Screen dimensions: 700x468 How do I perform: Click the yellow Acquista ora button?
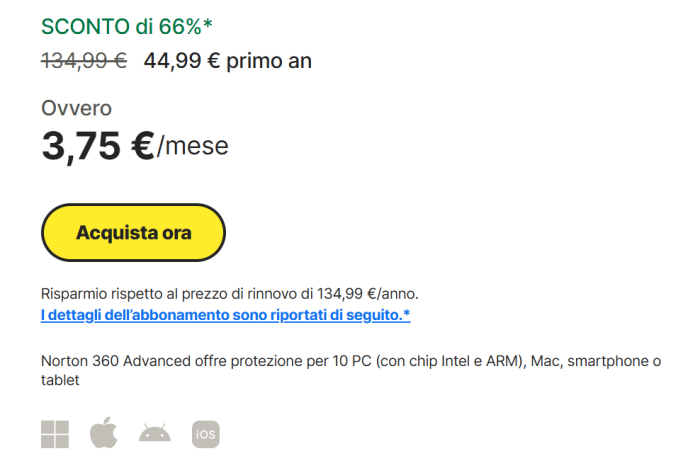(133, 233)
